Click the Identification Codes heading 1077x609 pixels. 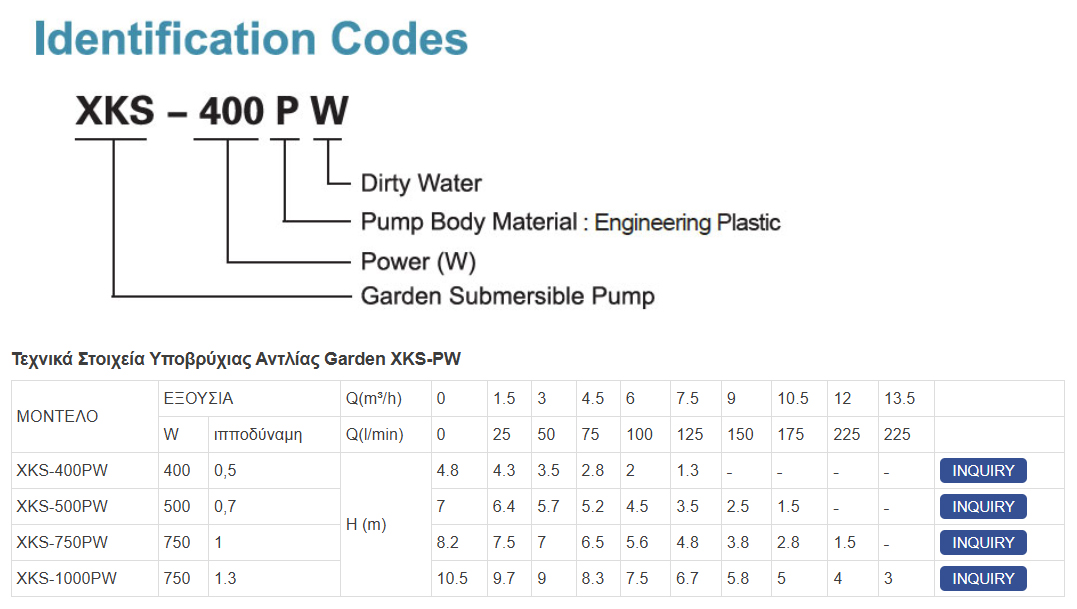pos(251,38)
